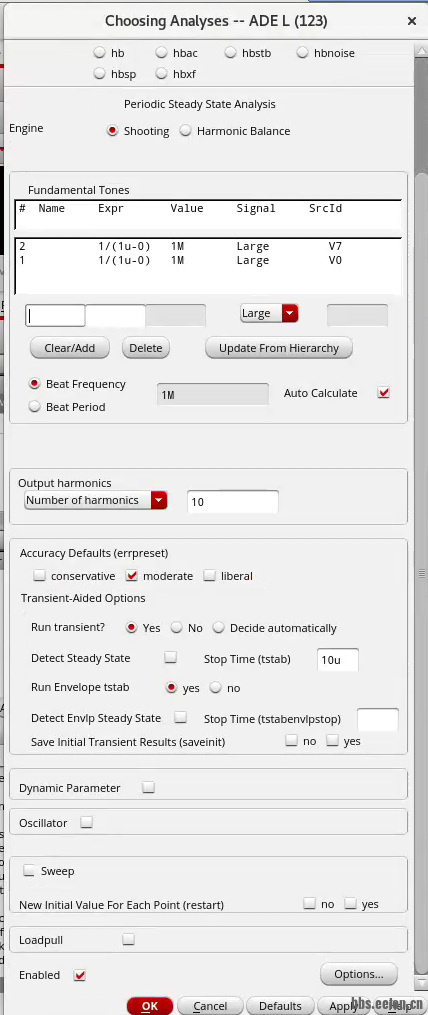Image resolution: width=428 pixels, height=1015 pixels.
Task: Click the Stop Time tstab field
Action: coord(337,660)
